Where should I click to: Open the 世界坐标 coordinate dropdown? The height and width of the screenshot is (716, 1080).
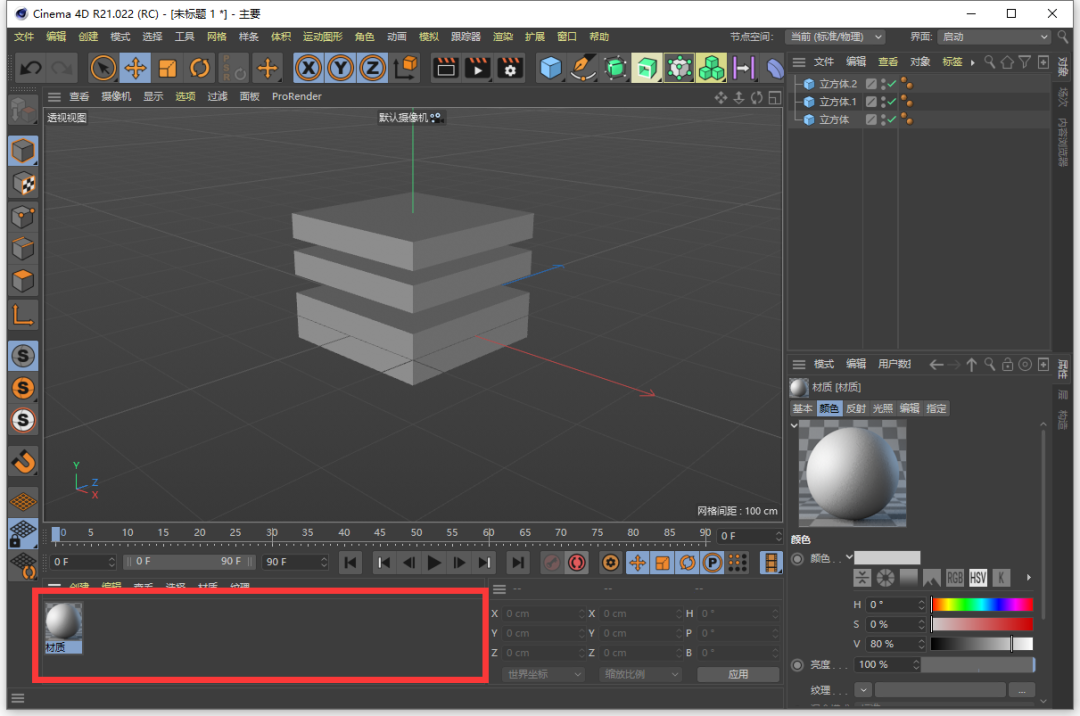543,674
